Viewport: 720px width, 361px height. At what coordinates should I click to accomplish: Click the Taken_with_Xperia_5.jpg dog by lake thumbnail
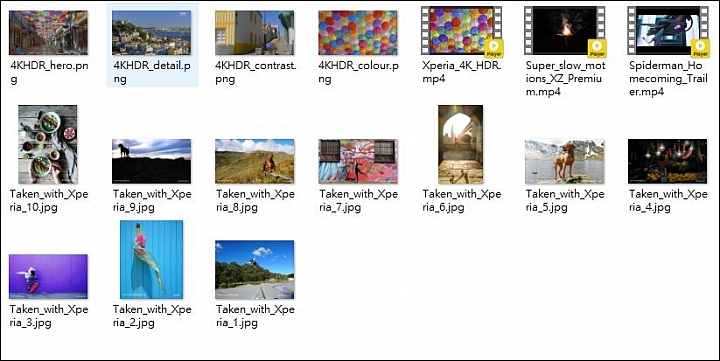pyautogui.click(x=564, y=161)
